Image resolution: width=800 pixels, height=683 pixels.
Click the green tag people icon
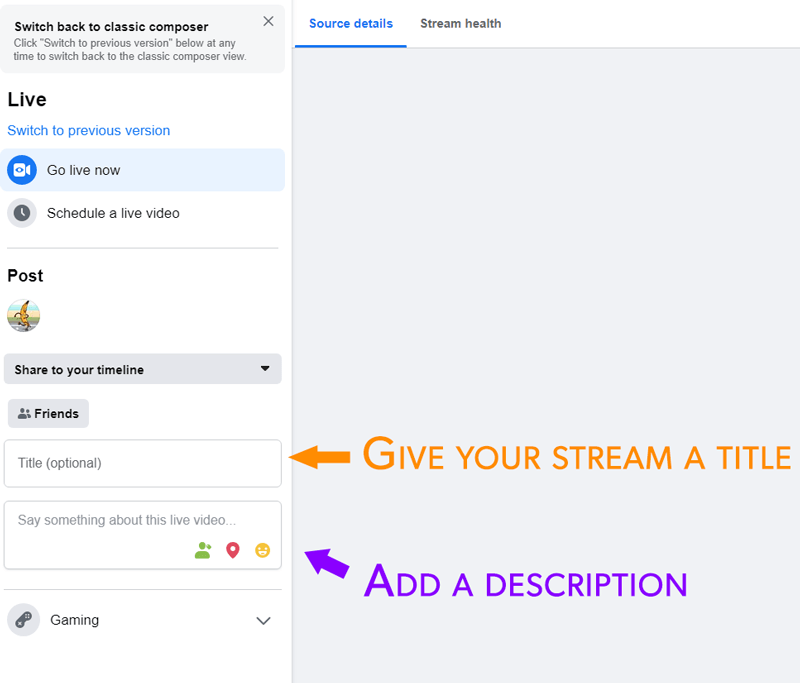(203, 550)
